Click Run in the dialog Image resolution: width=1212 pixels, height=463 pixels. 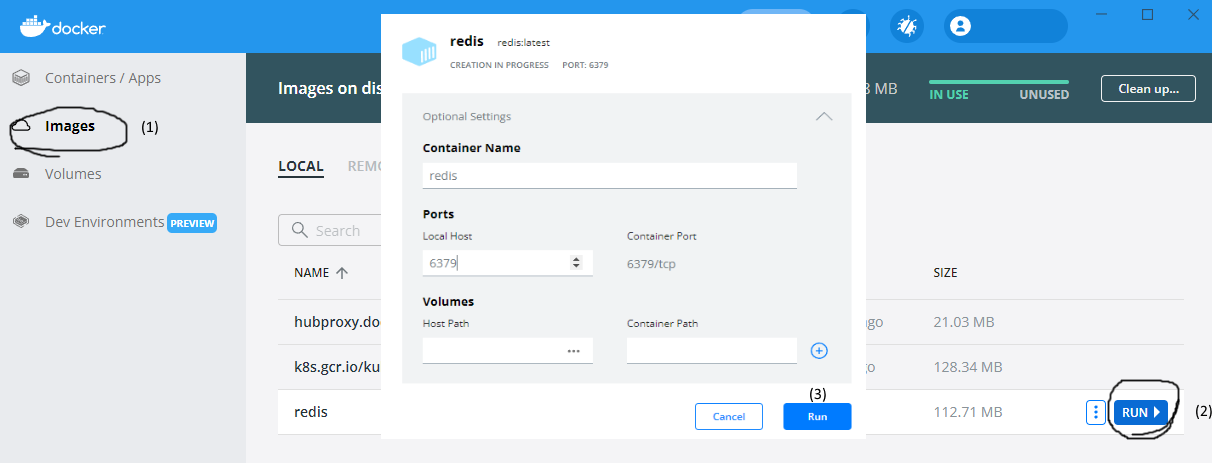[x=817, y=416]
